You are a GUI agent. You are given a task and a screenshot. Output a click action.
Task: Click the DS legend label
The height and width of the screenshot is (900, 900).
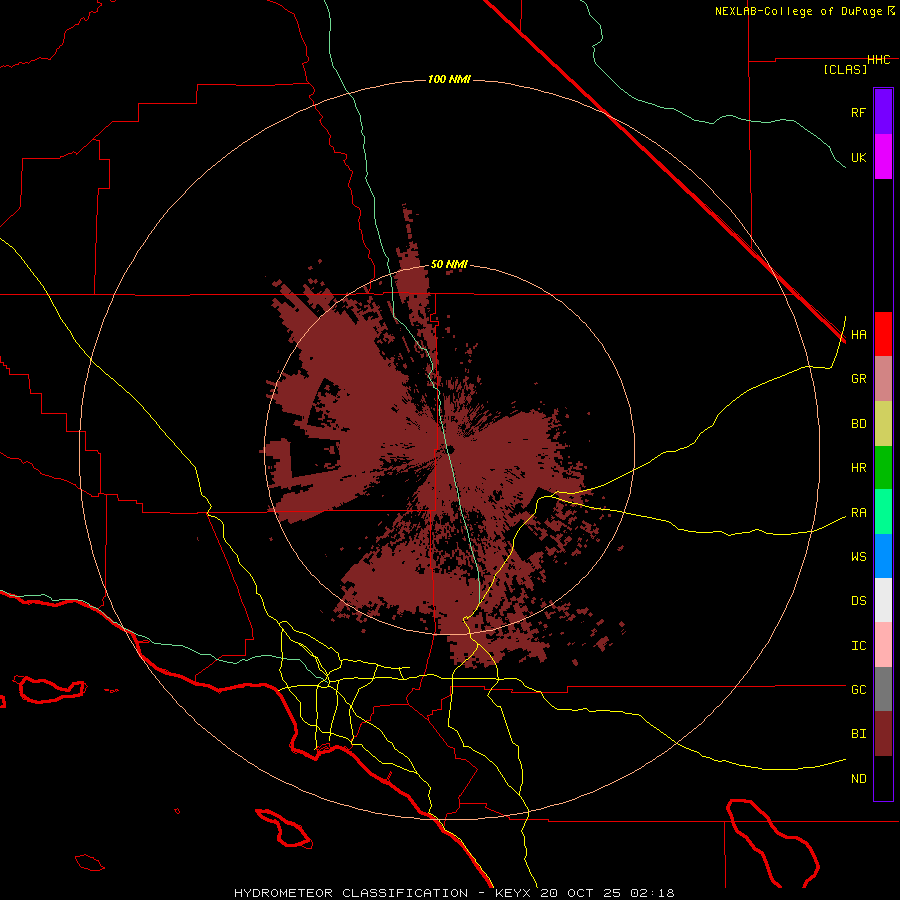point(858,601)
